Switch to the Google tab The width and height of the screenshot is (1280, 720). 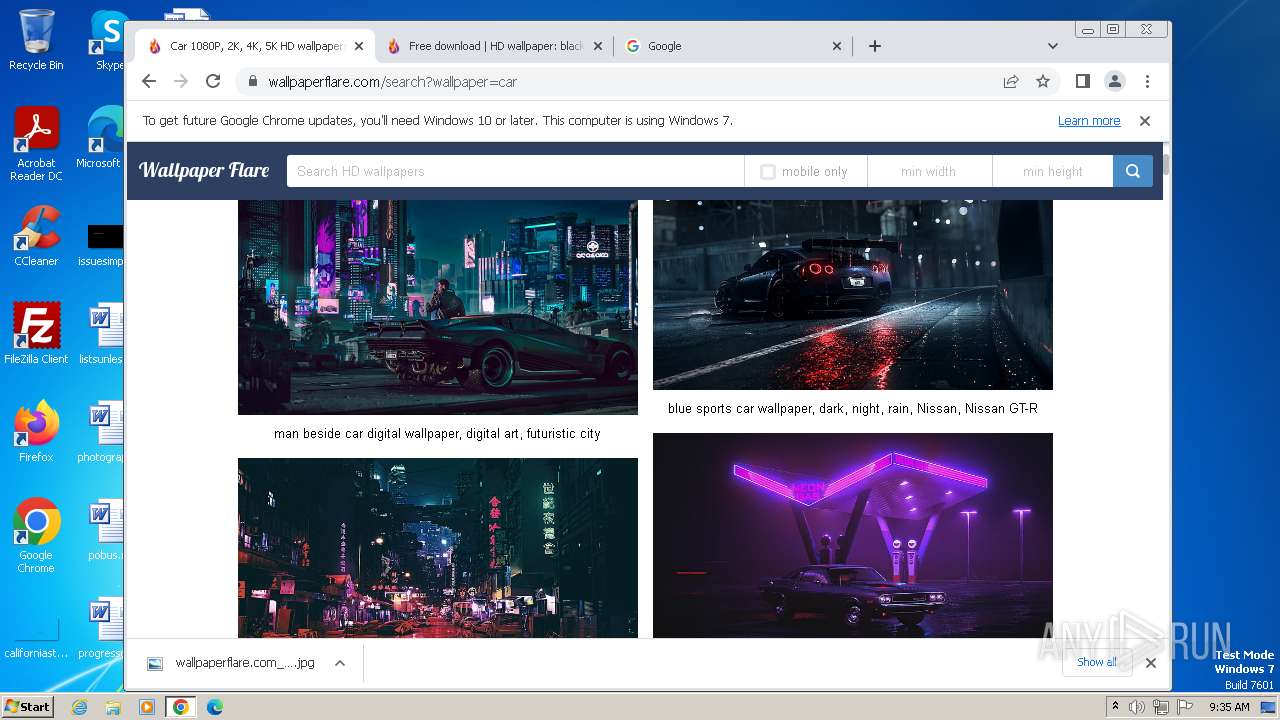point(734,46)
